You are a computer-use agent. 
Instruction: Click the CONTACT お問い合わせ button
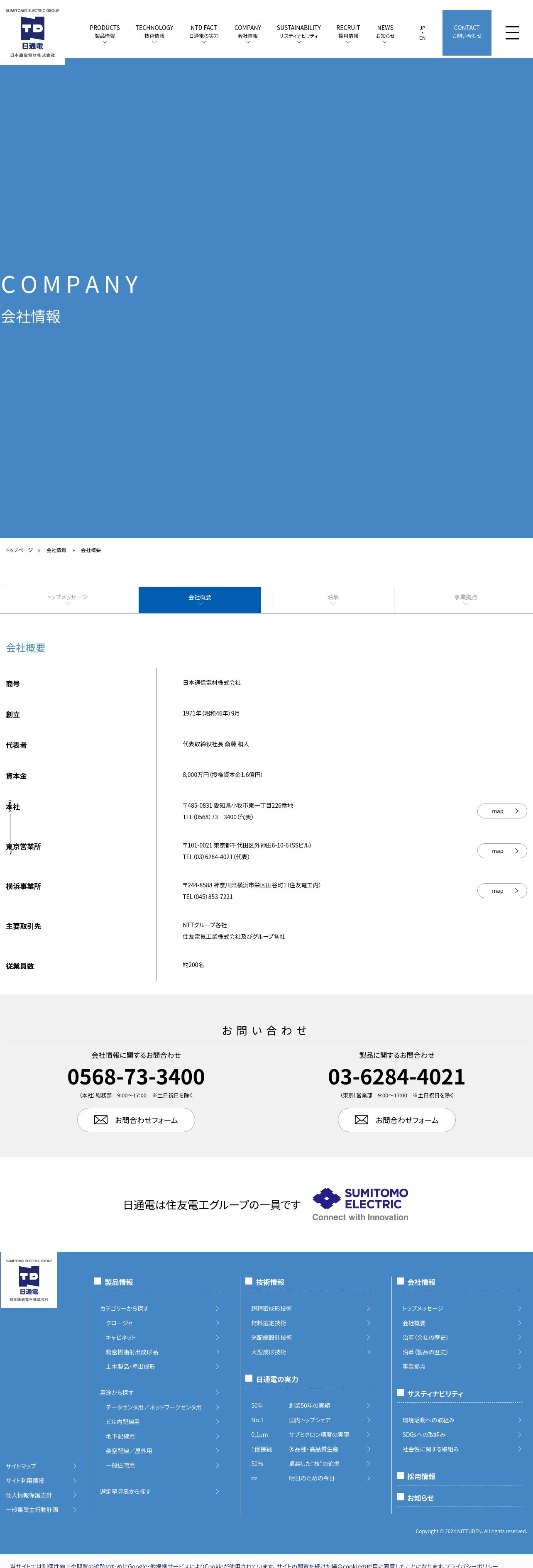(467, 33)
